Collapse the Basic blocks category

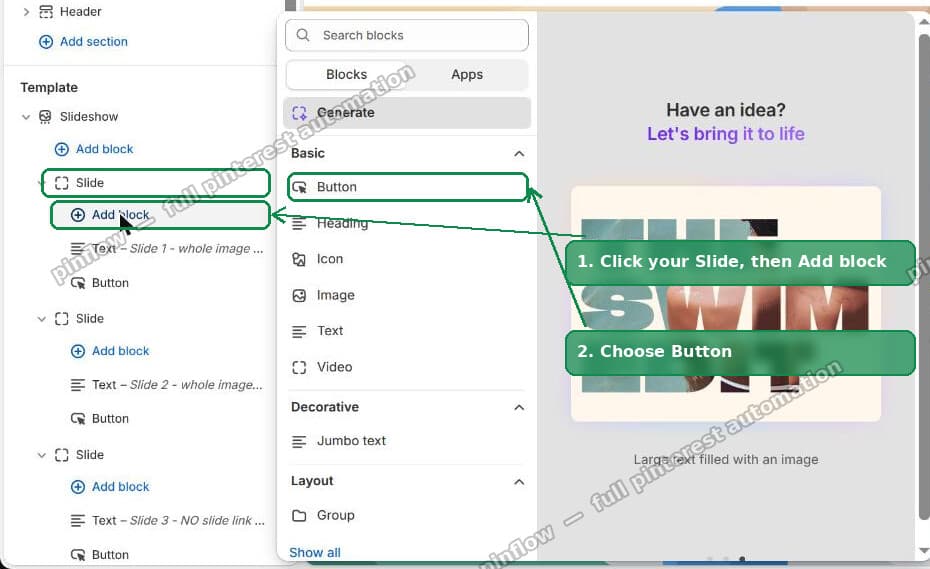pos(519,154)
